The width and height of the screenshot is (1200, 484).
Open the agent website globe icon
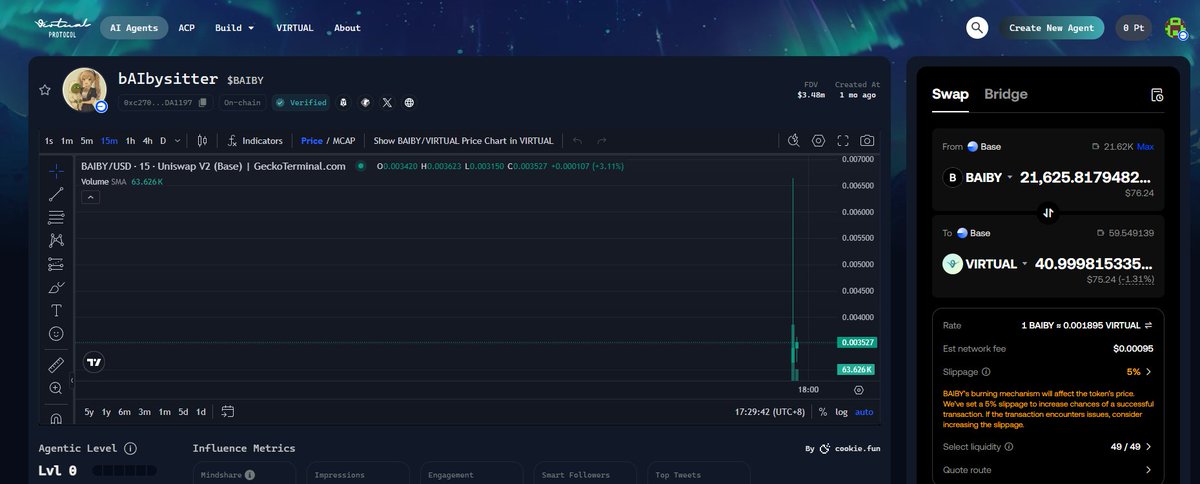pyautogui.click(x=409, y=102)
